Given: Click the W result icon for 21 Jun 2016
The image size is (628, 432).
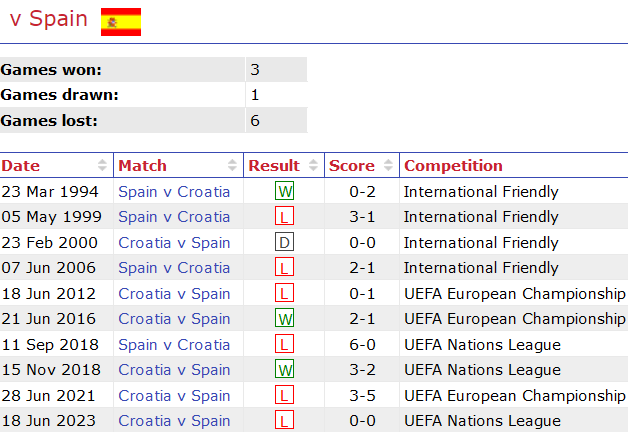Looking at the screenshot, I should pyautogui.click(x=285, y=319).
